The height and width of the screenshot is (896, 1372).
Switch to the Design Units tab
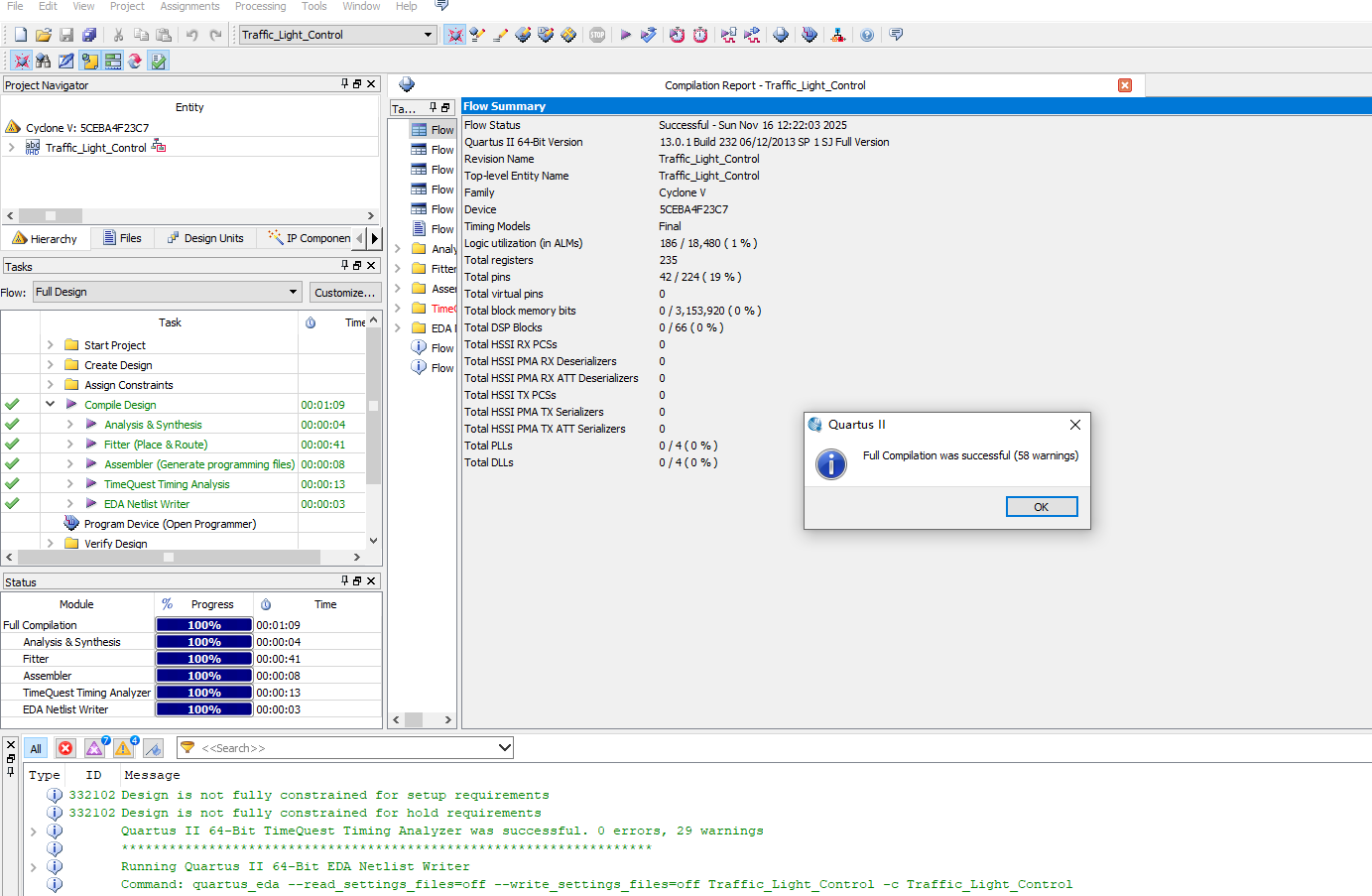[205, 238]
